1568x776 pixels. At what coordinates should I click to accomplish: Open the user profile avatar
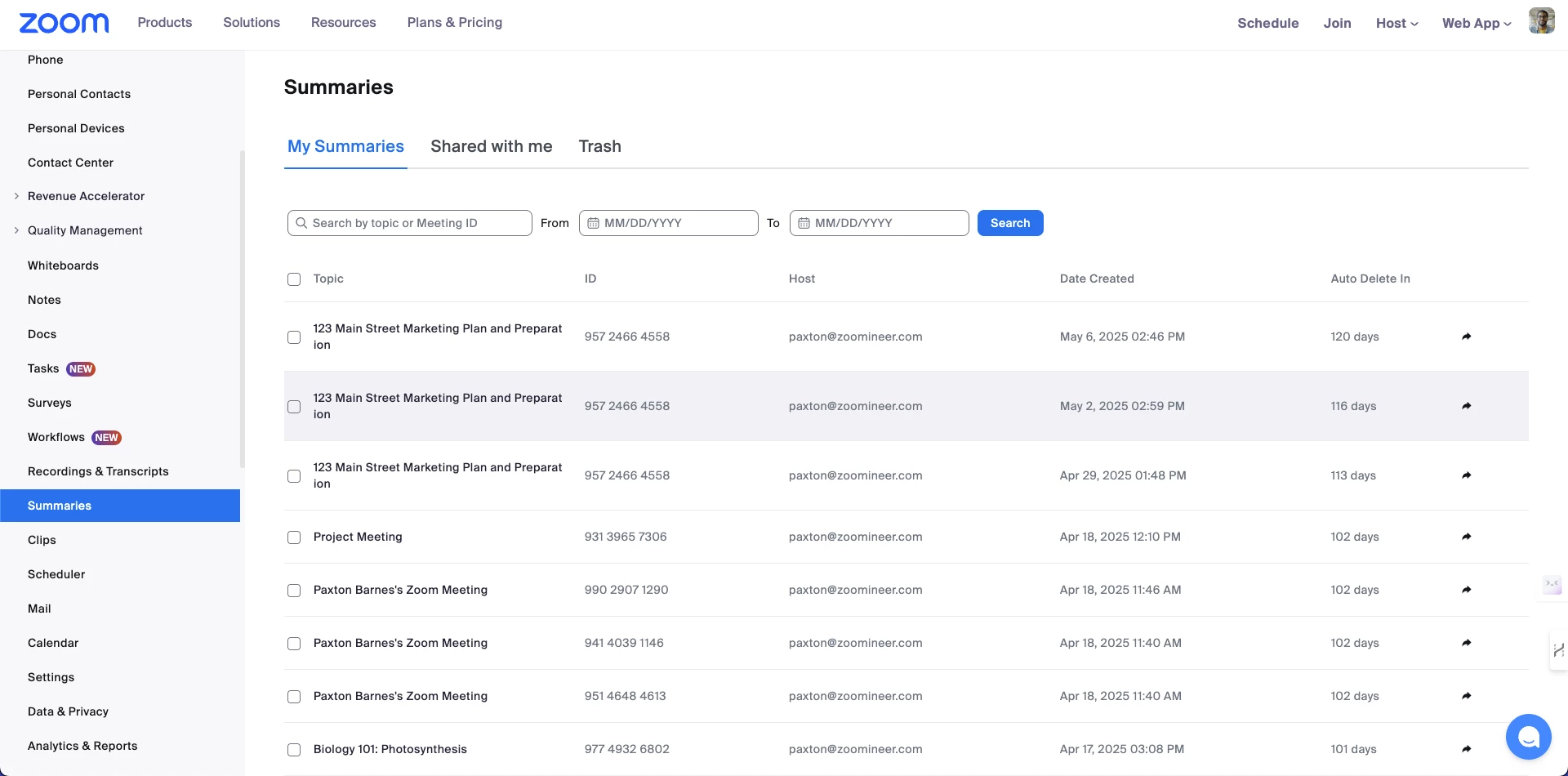pyautogui.click(x=1541, y=21)
